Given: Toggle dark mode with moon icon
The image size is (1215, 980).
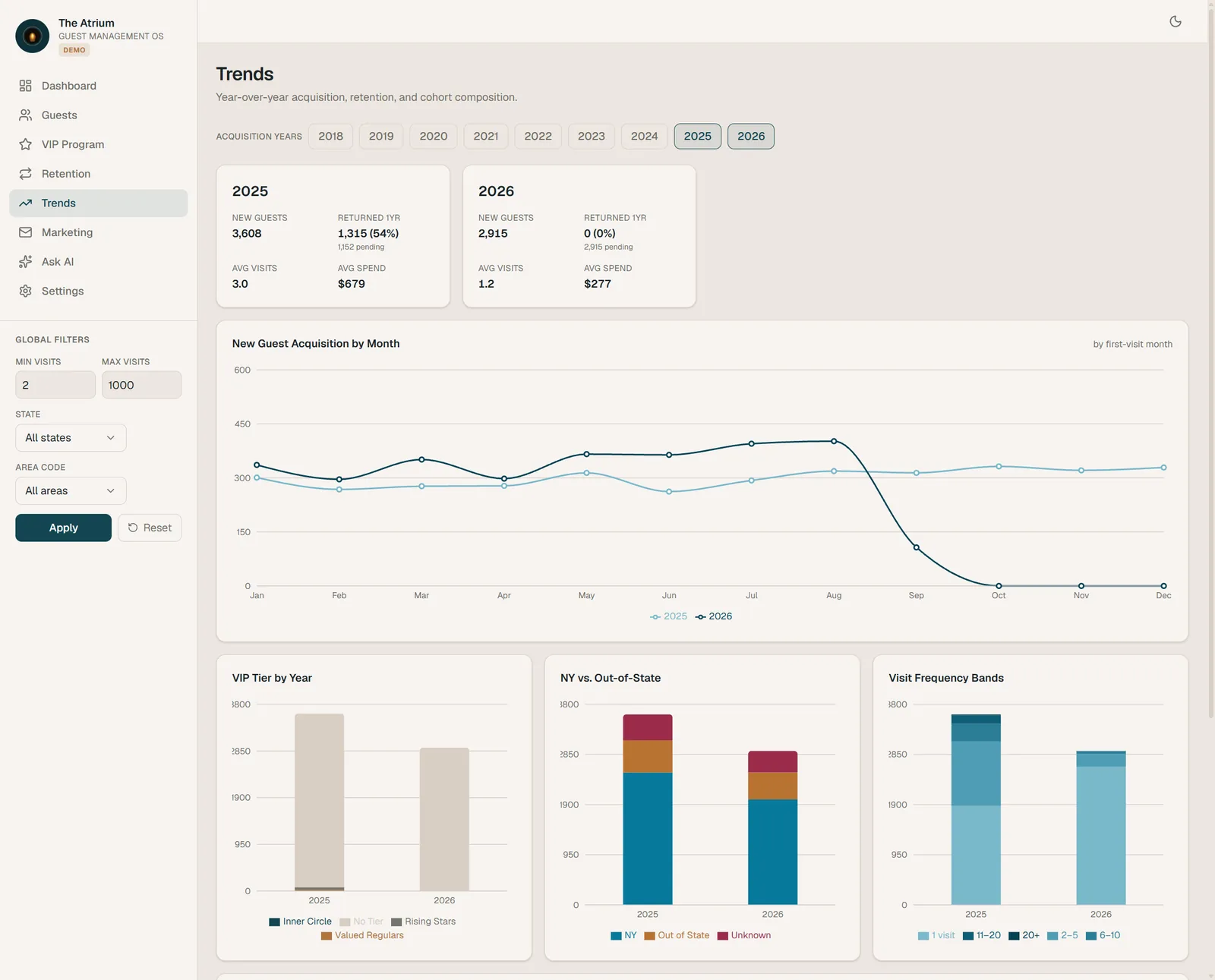Looking at the screenshot, I should pyautogui.click(x=1176, y=21).
